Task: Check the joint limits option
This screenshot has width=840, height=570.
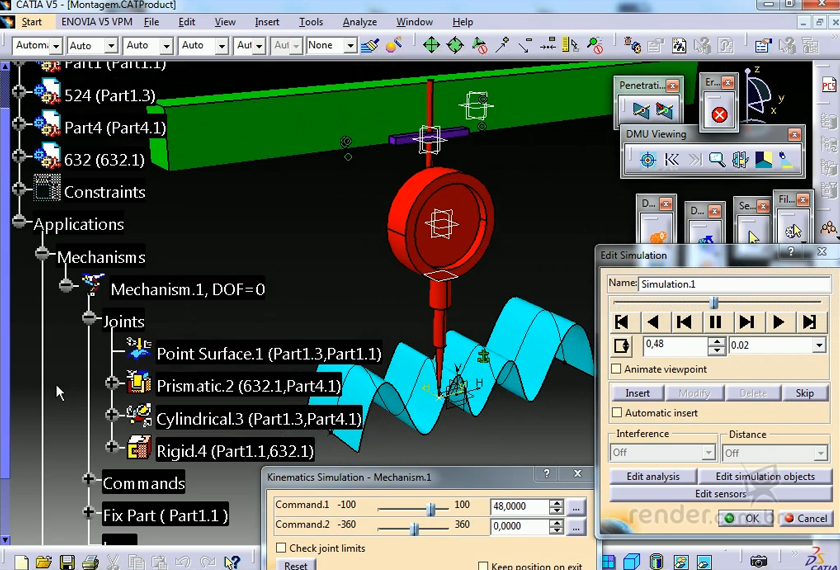Action: pyautogui.click(x=281, y=548)
